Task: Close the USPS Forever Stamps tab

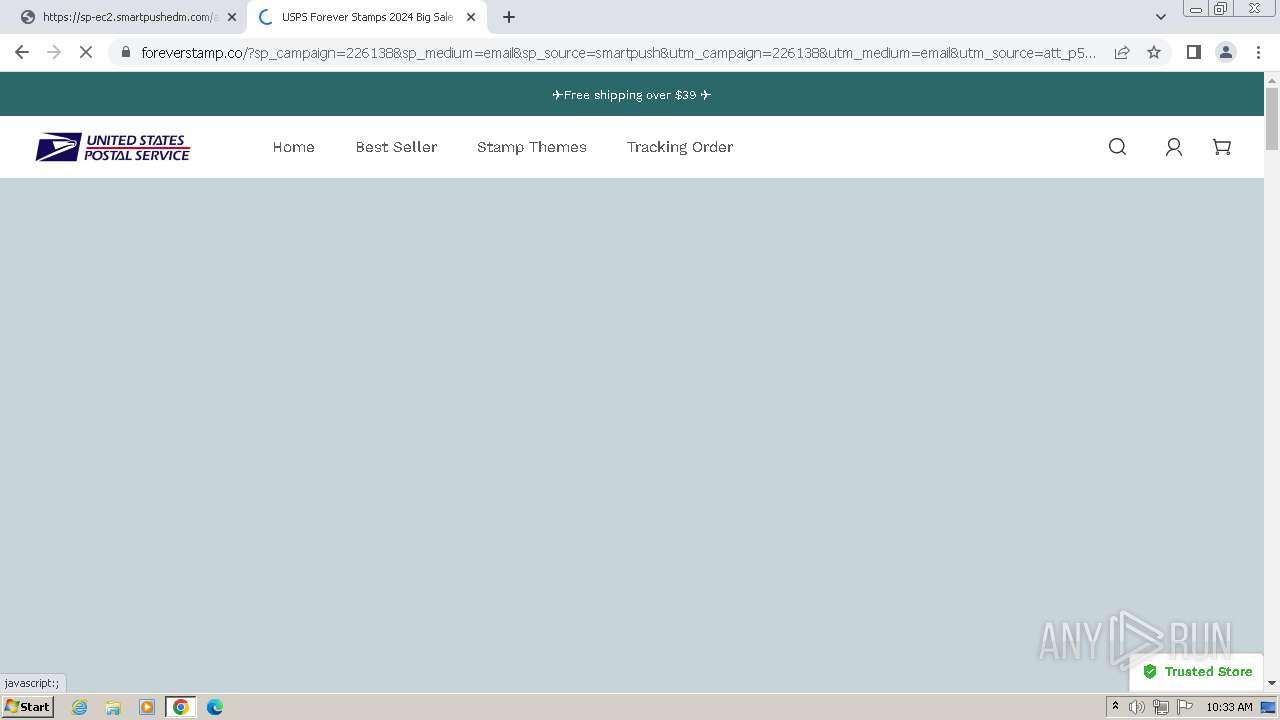Action: pos(471,17)
